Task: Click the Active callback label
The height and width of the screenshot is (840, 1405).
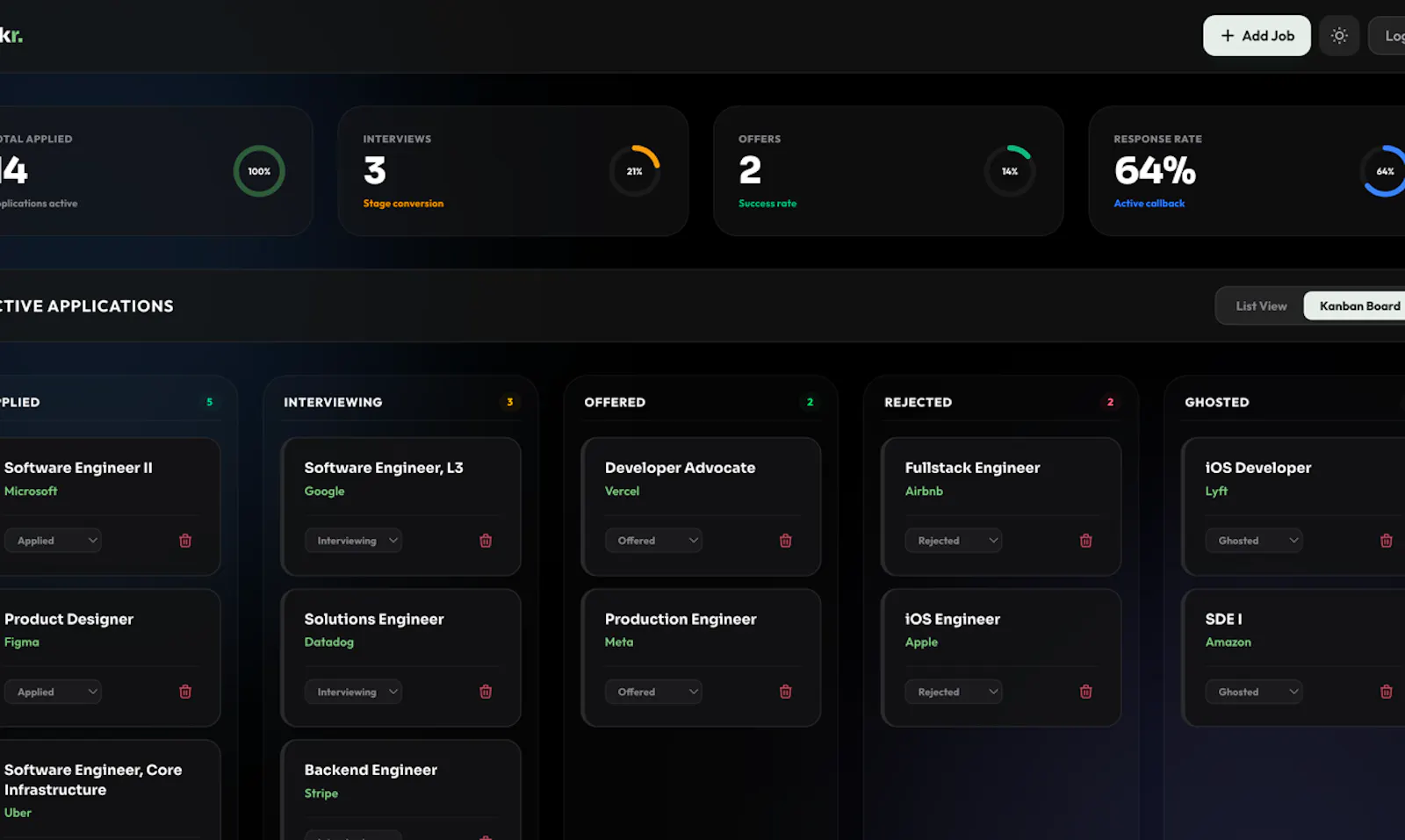Action: tap(1149, 204)
